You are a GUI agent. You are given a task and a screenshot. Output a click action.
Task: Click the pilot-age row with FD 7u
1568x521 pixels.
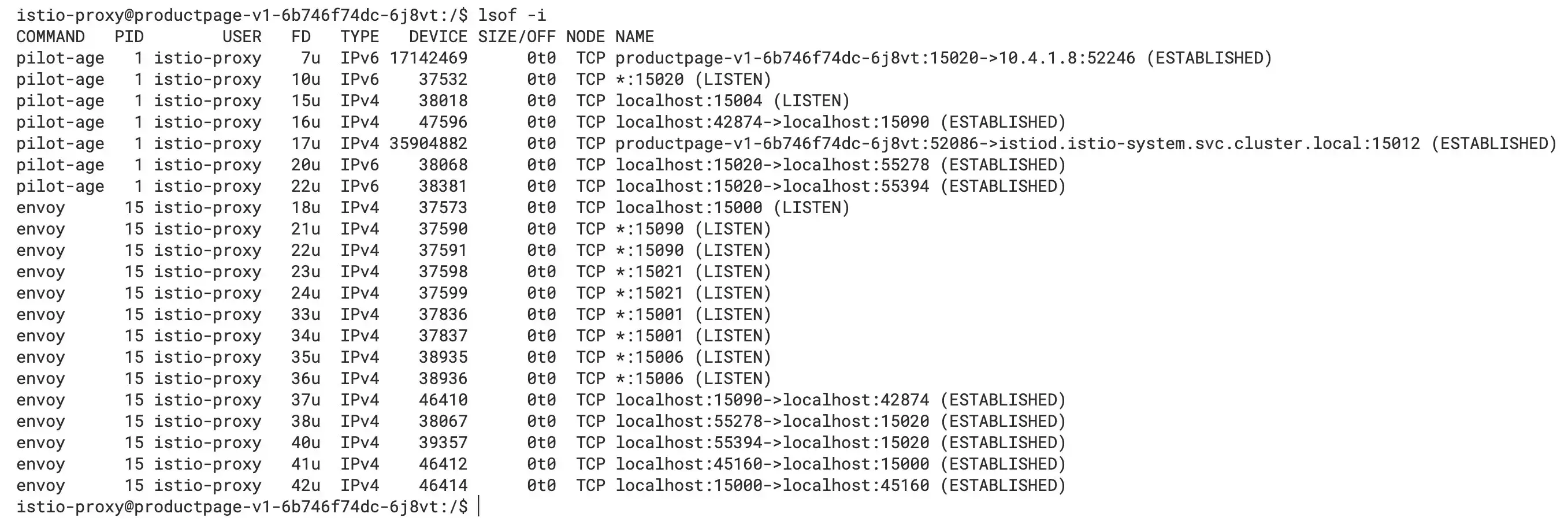(x=644, y=58)
